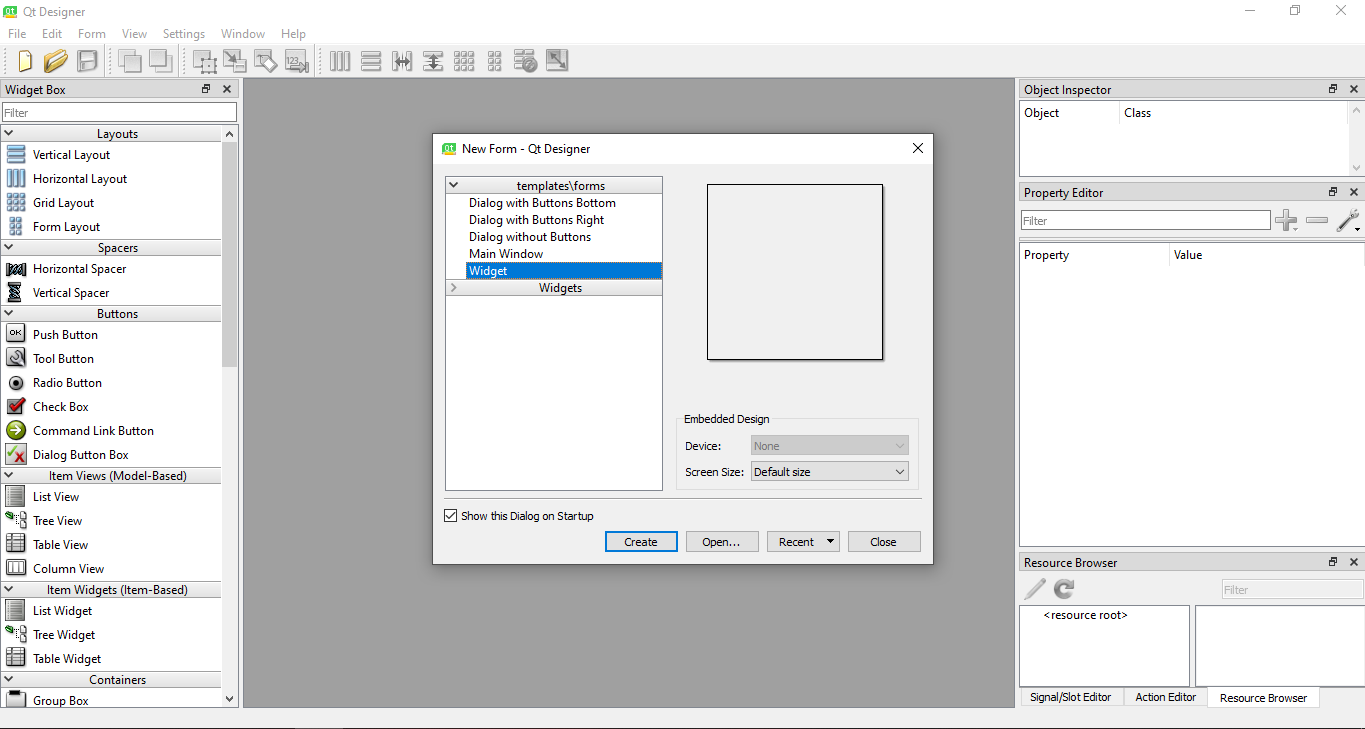This screenshot has width=1365, height=729.
Task: Click the New form toolbar icon
Action: (24, 61)
